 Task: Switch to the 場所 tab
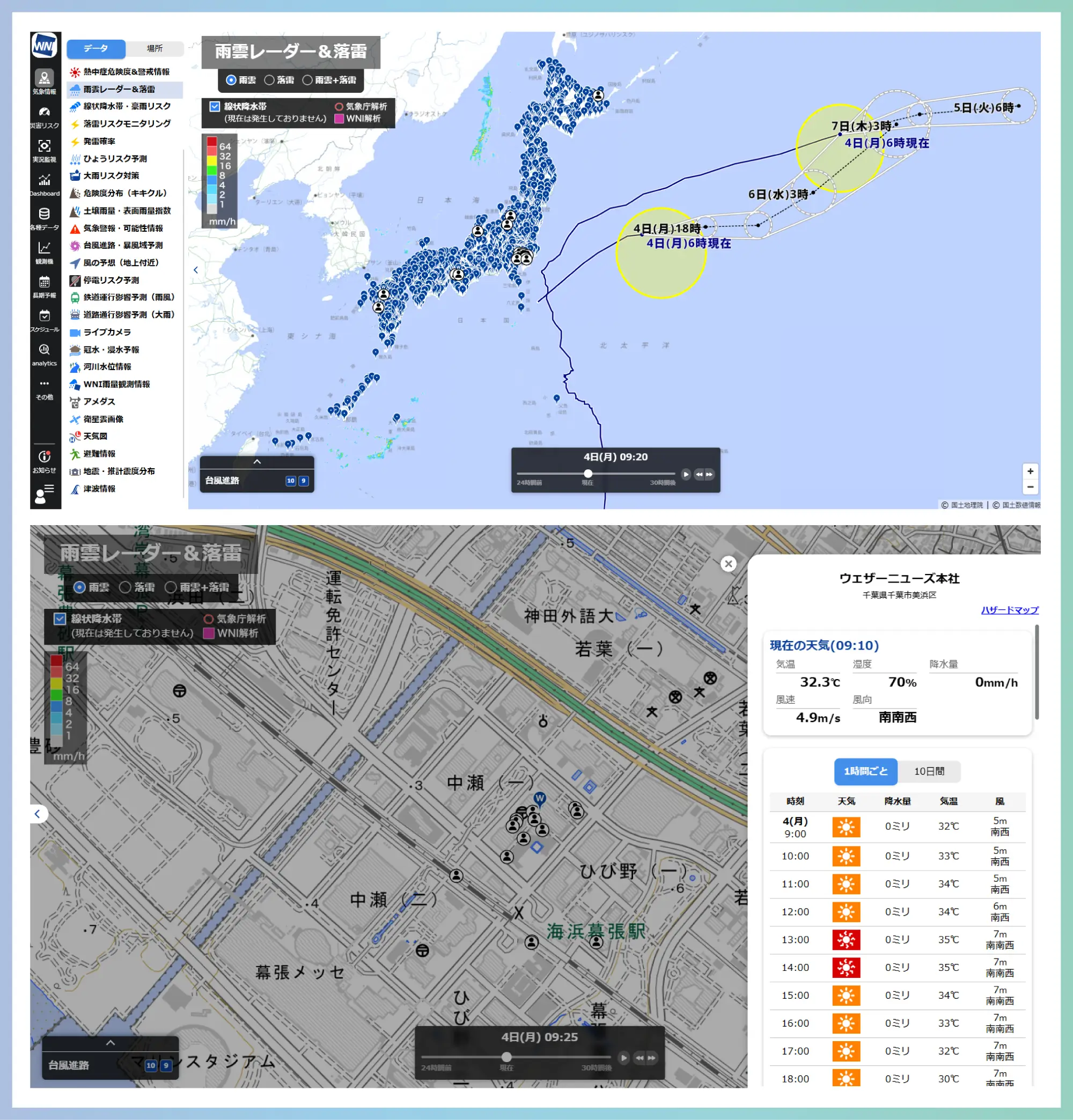click(x=155, y=49)
